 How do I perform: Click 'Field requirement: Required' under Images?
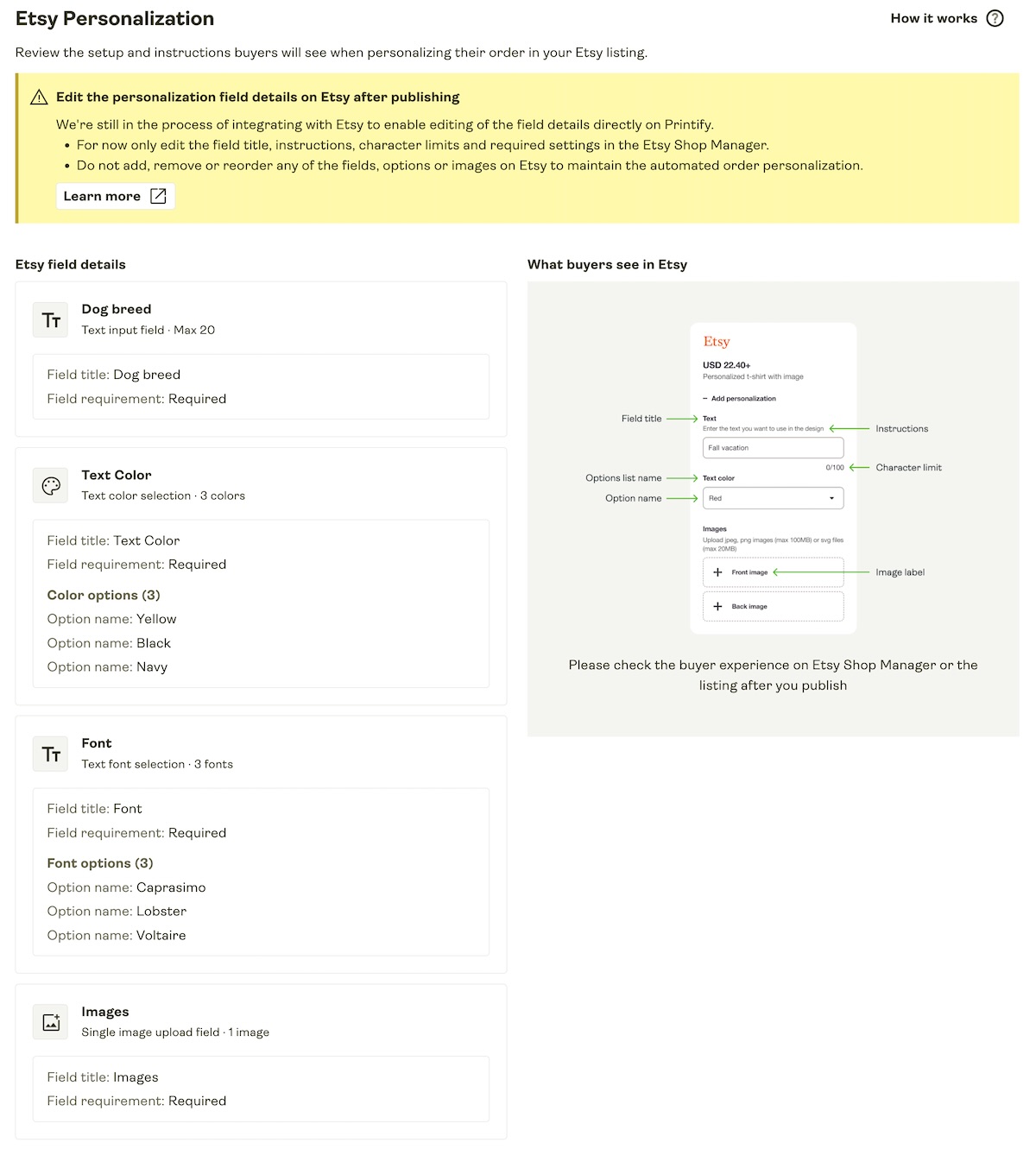(x=136, y=1102)
